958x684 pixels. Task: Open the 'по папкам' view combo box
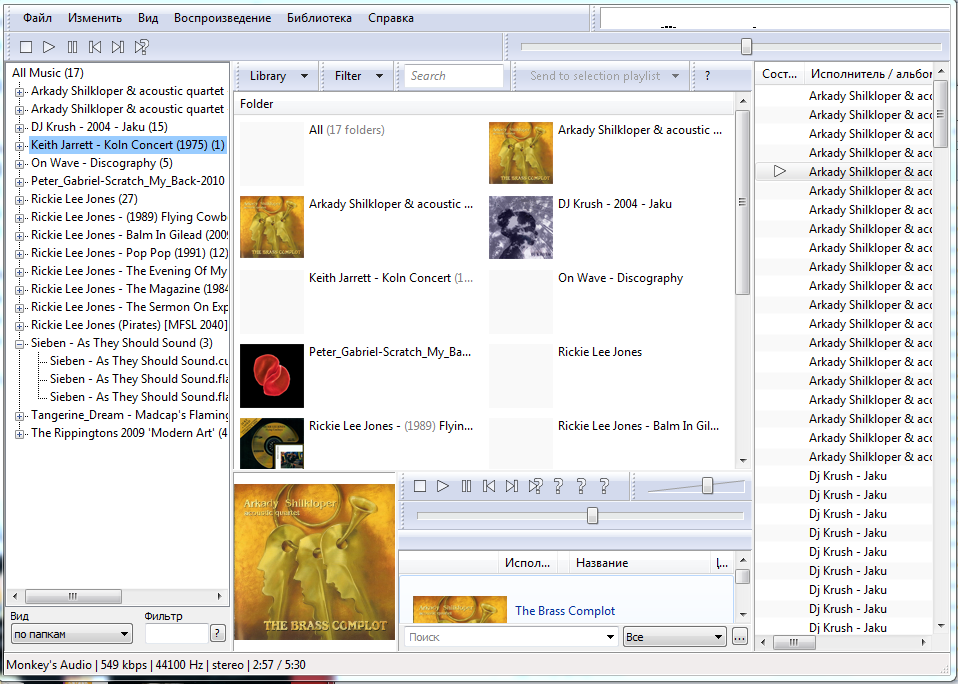(71, 633)
